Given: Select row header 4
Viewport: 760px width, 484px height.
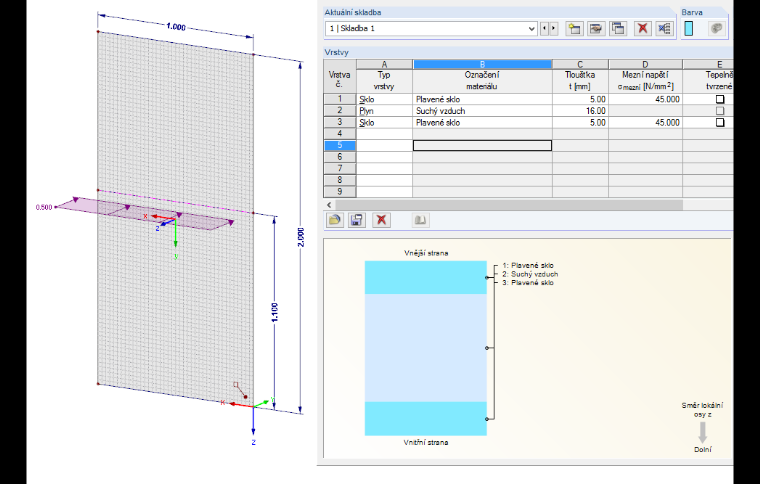Looking at the screenshot, I should 340,134.
